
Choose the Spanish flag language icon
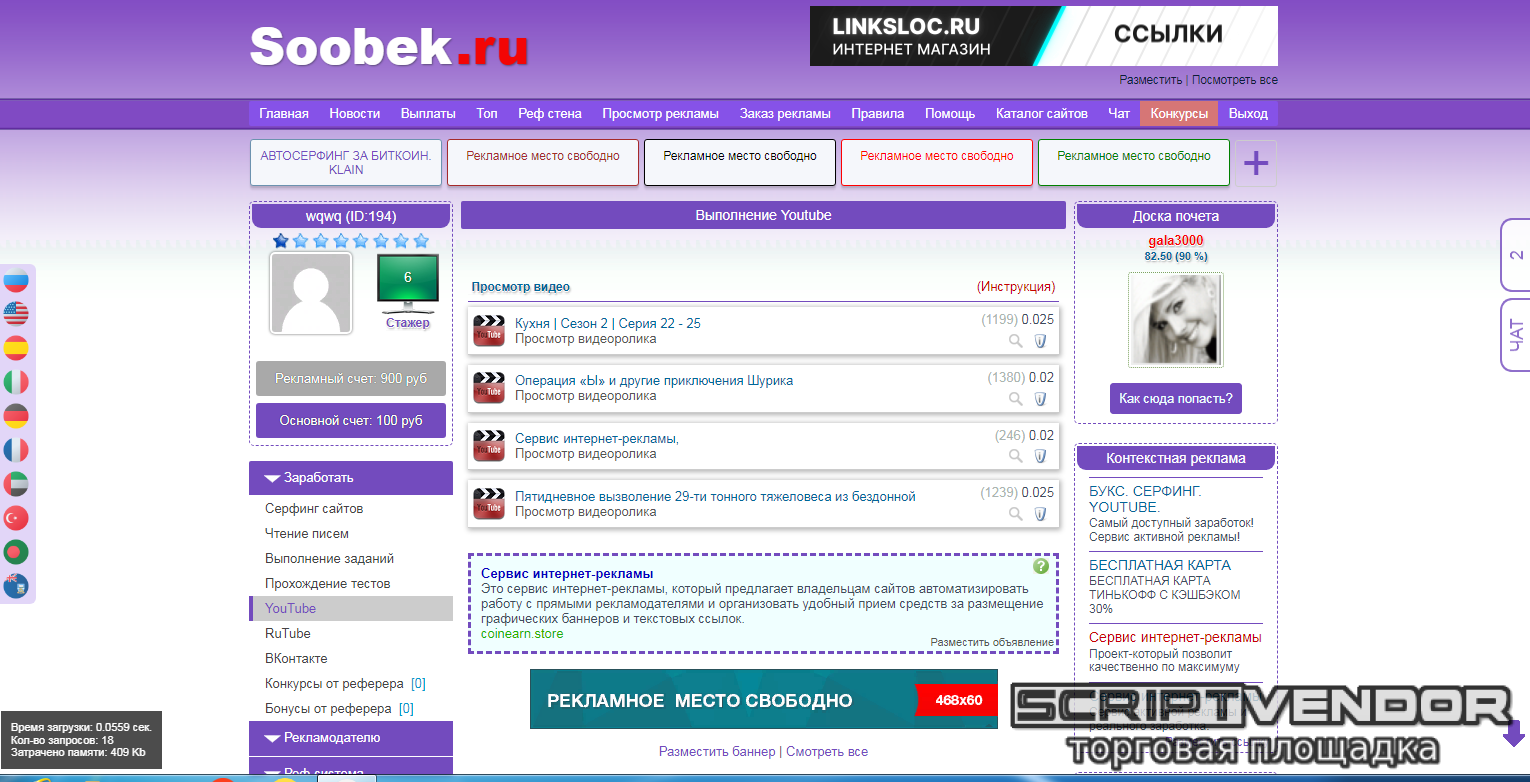(16, 348)
